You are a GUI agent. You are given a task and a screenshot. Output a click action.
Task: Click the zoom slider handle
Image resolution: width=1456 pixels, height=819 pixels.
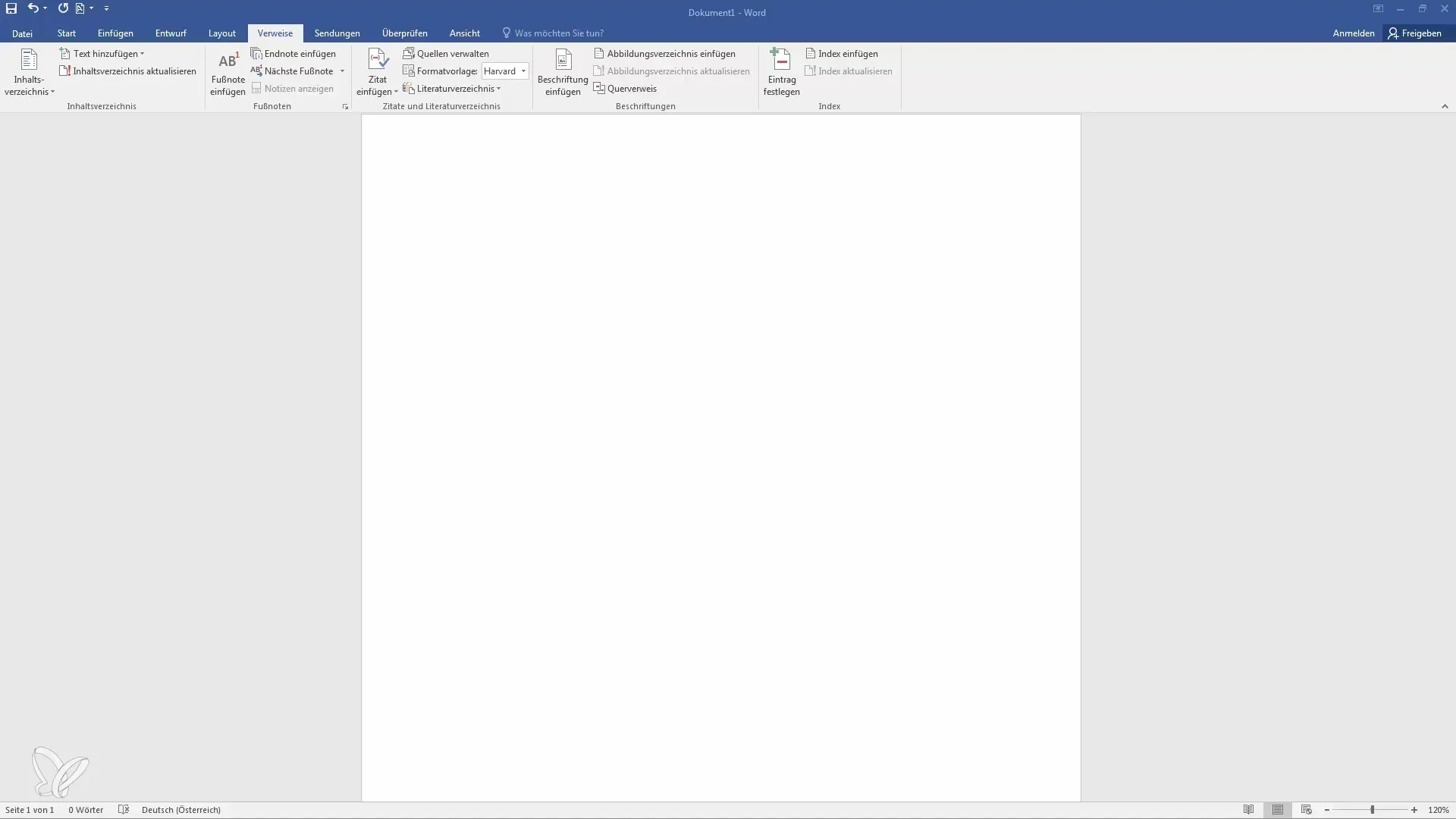tap(1372, 810)
